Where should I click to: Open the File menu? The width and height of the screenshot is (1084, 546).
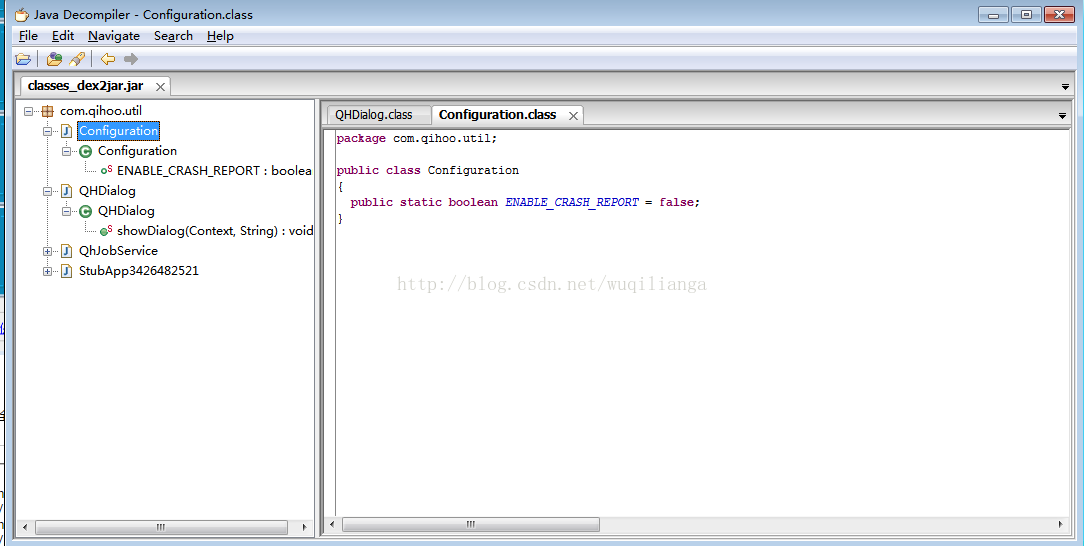28,36
